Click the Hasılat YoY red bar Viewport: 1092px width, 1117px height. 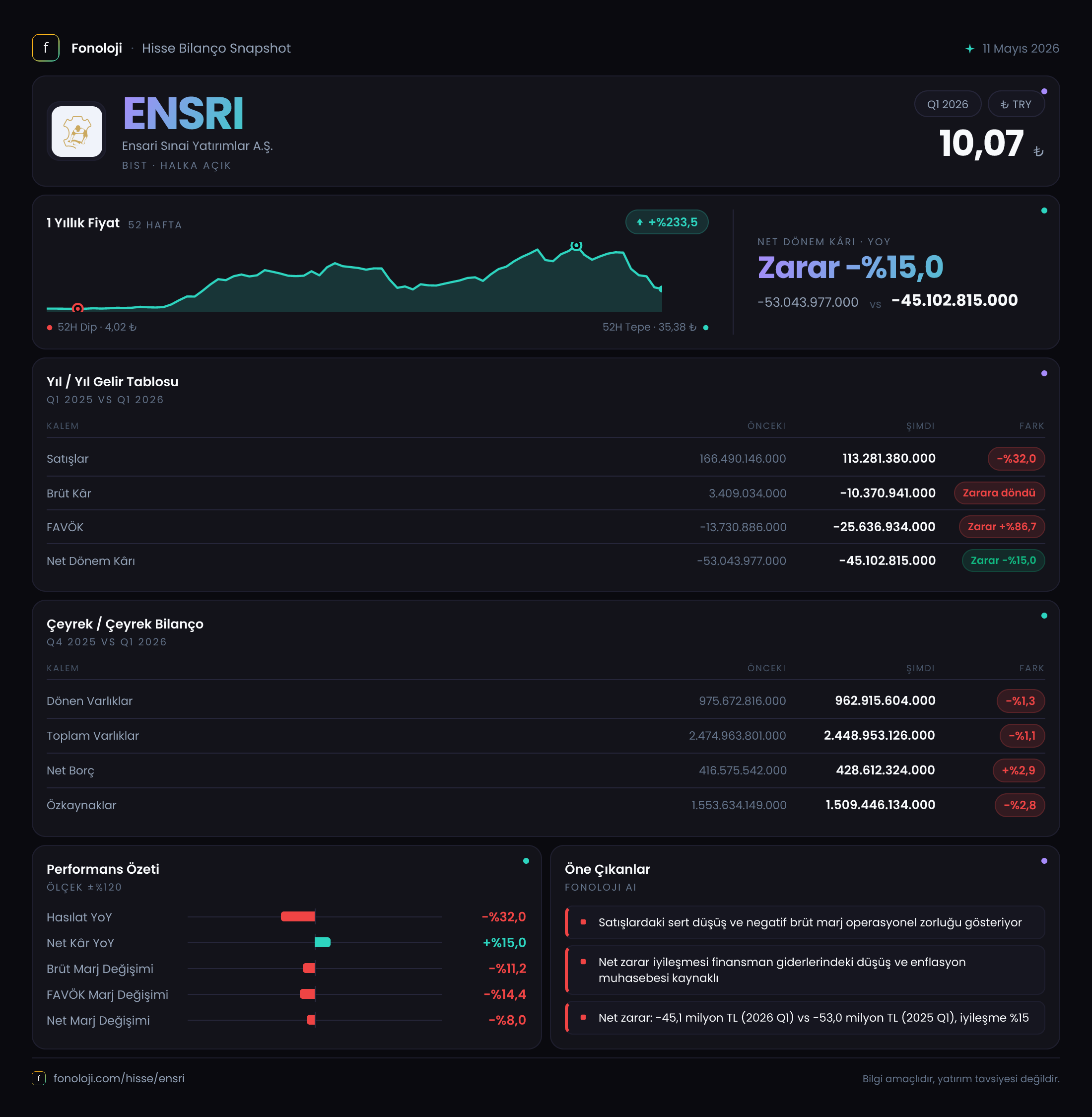pyautogui.click(x=298, y=917)
